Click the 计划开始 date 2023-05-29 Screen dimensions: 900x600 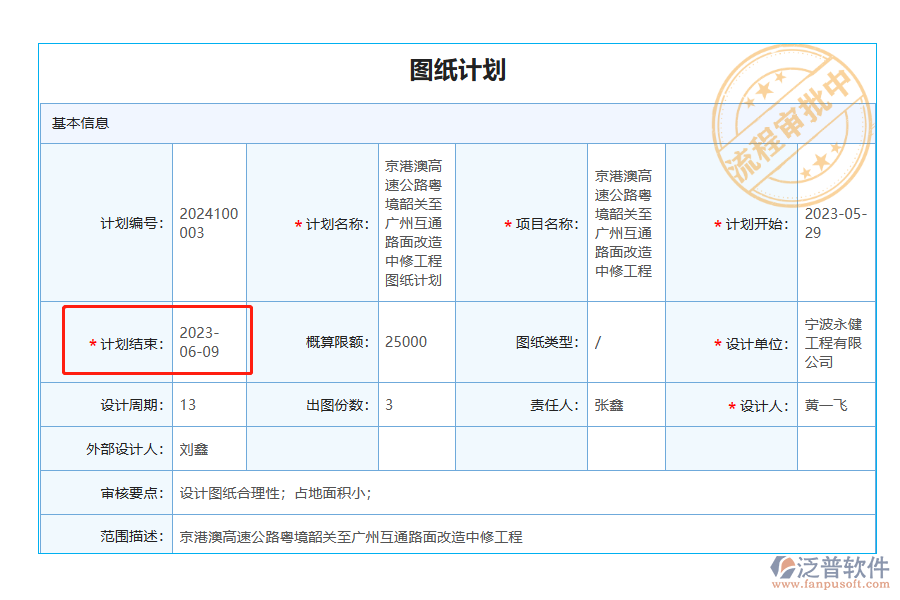(x=836, y=222)
